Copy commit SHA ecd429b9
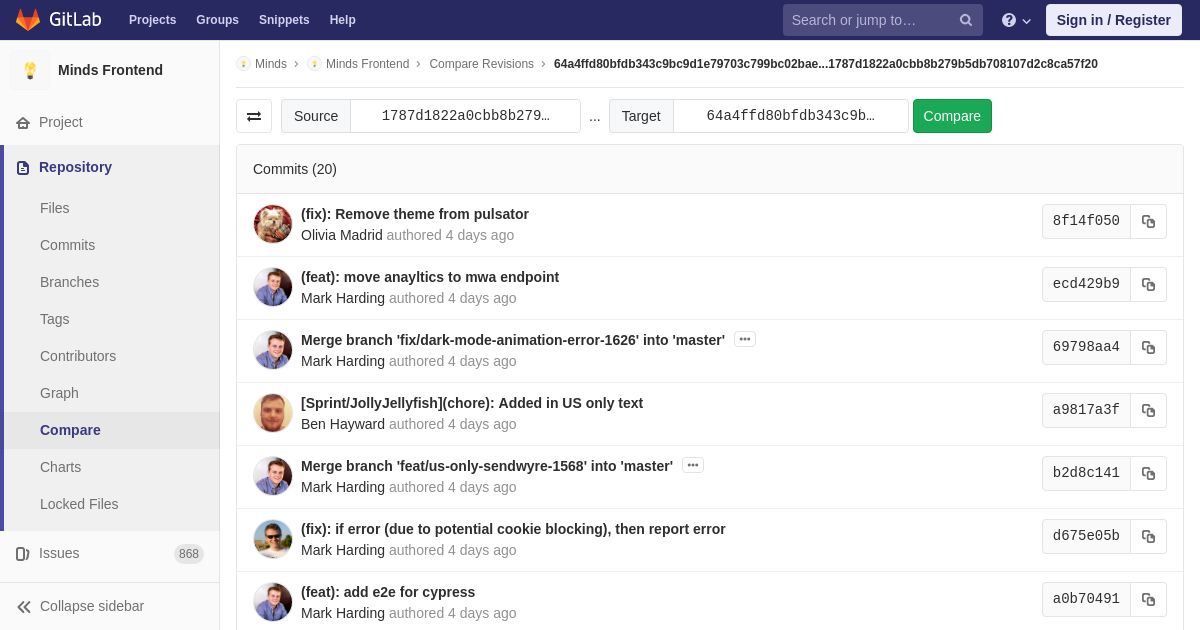The width and height of the screenshot is (1200, 630). tap(1148, 284)
